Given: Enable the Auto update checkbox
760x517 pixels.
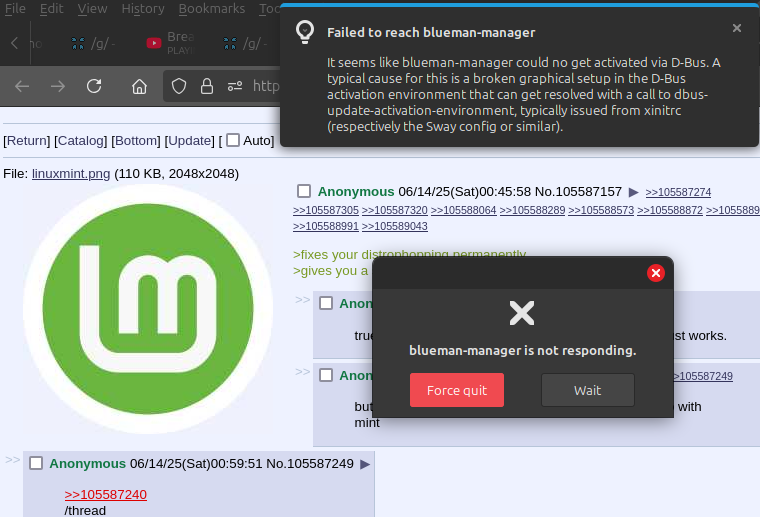Looking at the screenshot, I should click(233, 140).
